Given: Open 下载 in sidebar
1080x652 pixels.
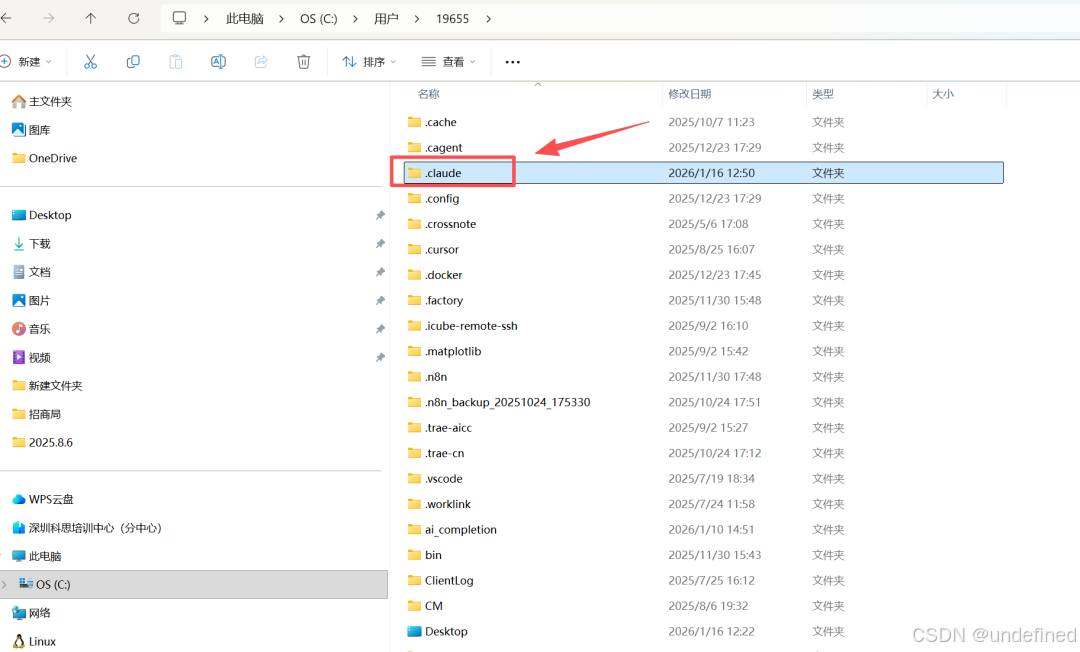Looking at the screenshot, I should [x=32, y=244].
